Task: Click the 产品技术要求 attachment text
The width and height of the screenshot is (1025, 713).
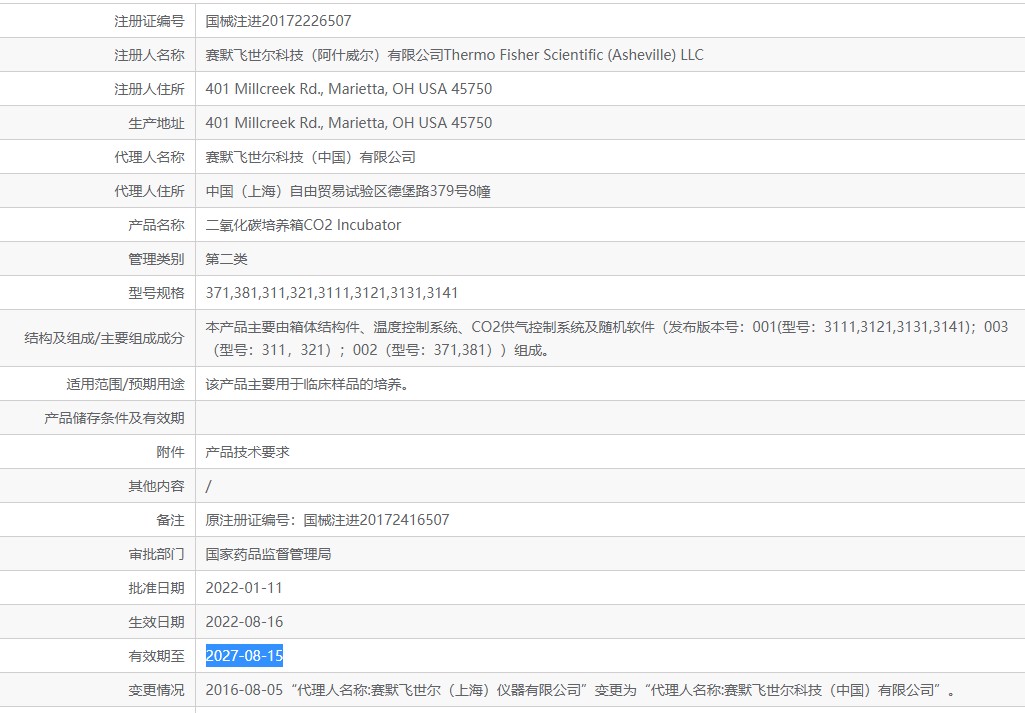Action: click(x=247, y=452)
